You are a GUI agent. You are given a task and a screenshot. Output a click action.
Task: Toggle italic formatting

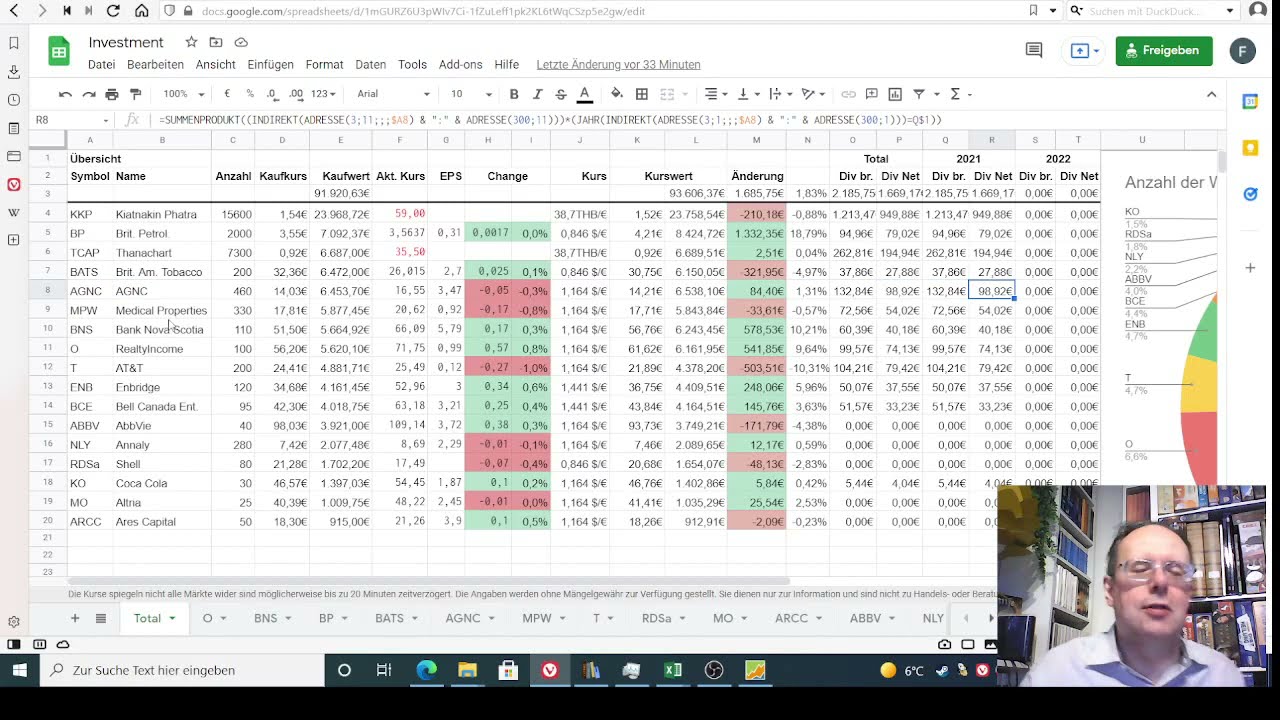(x=537, y=94)
